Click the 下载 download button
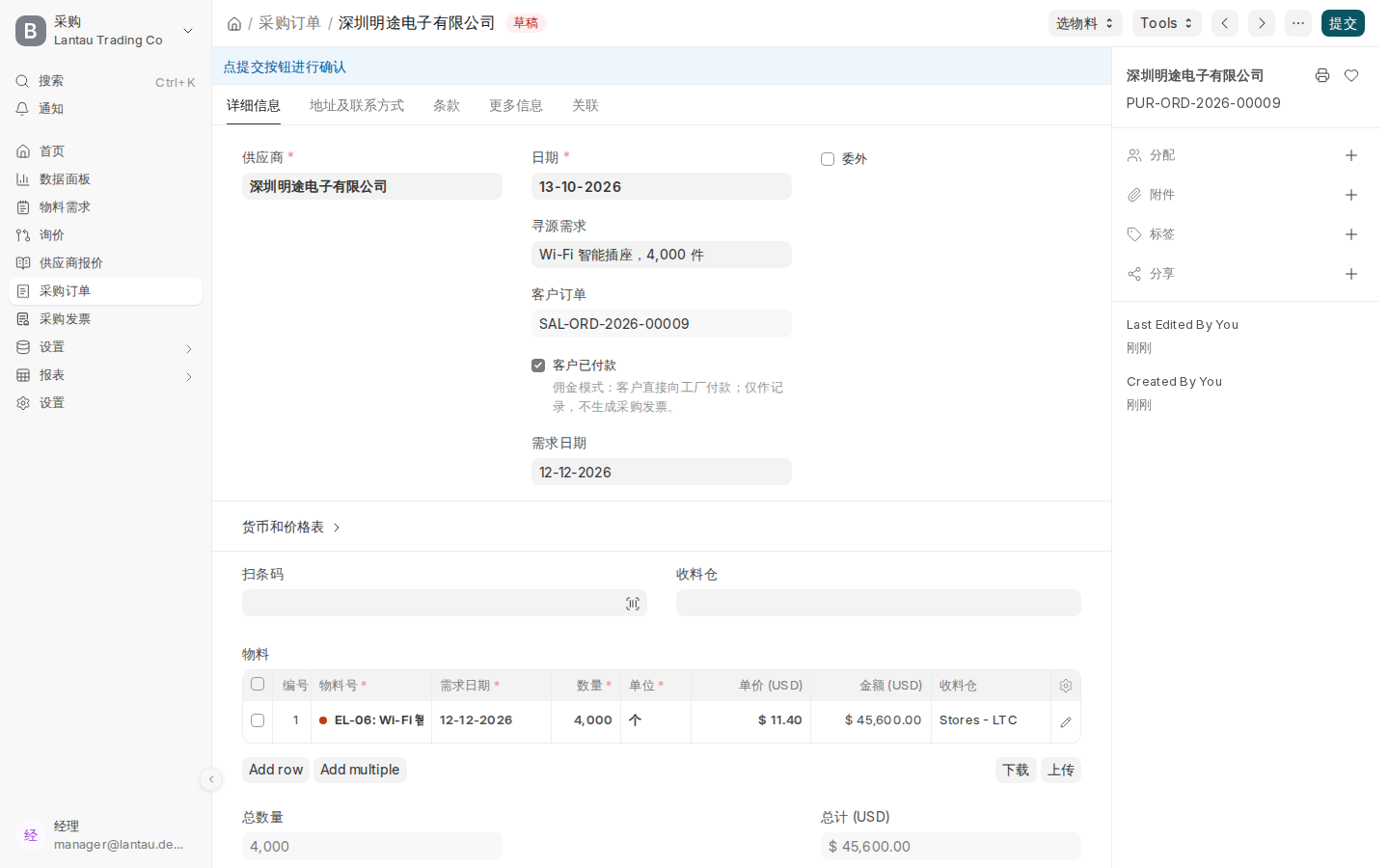The width and height of the screenshot is (1389, 868). click(1016, 770)
